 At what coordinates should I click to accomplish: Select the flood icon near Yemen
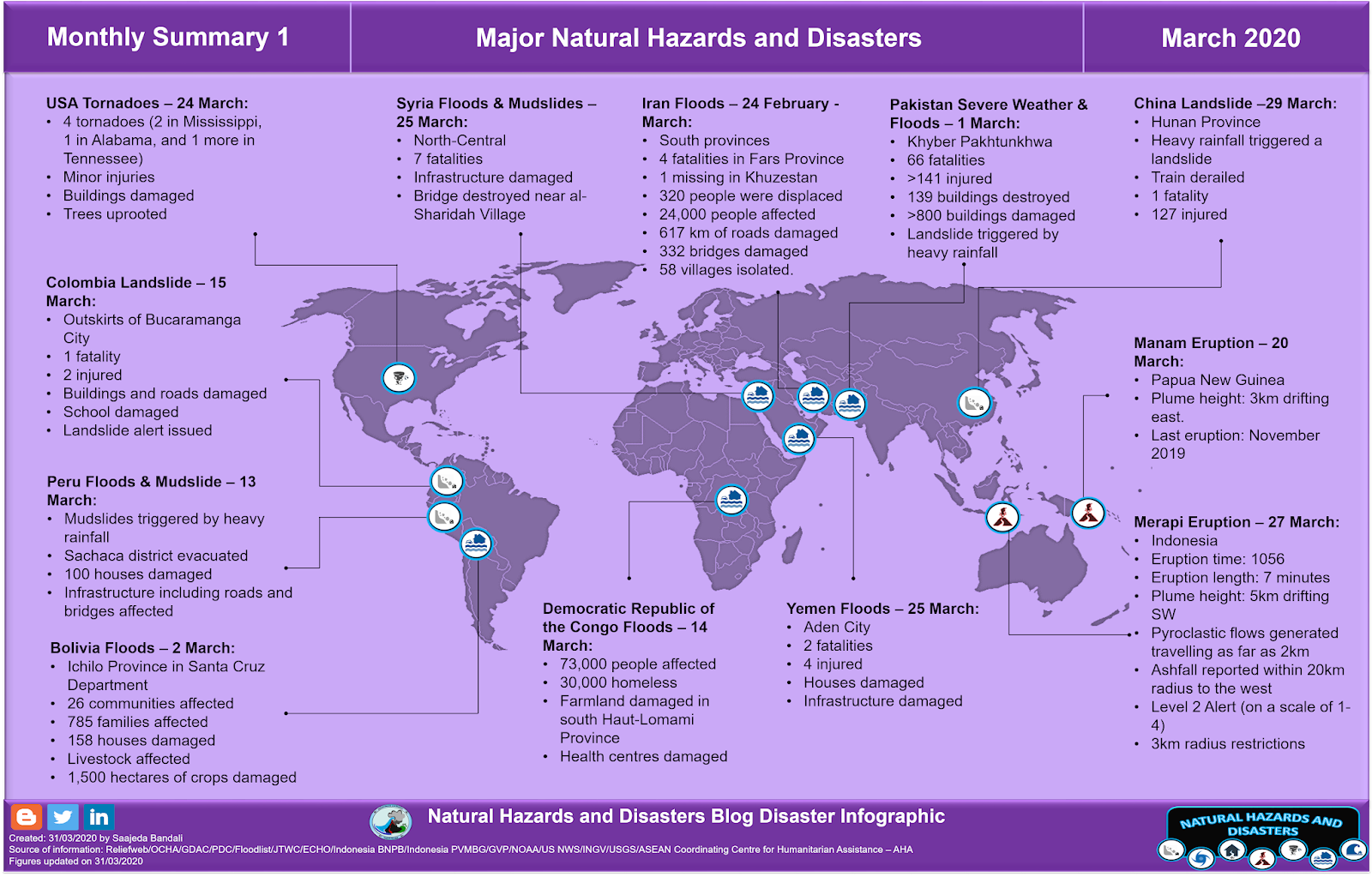click(797, 437)
